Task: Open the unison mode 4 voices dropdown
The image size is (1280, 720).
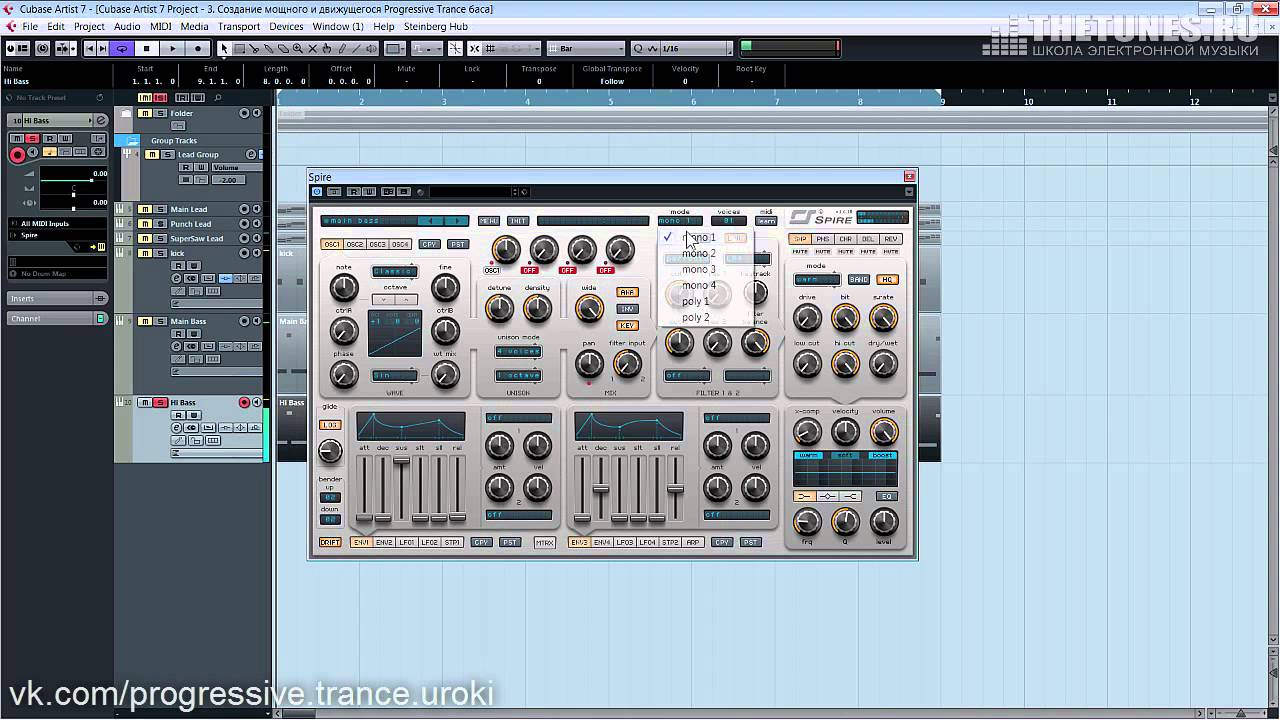Action: (518, 352)
